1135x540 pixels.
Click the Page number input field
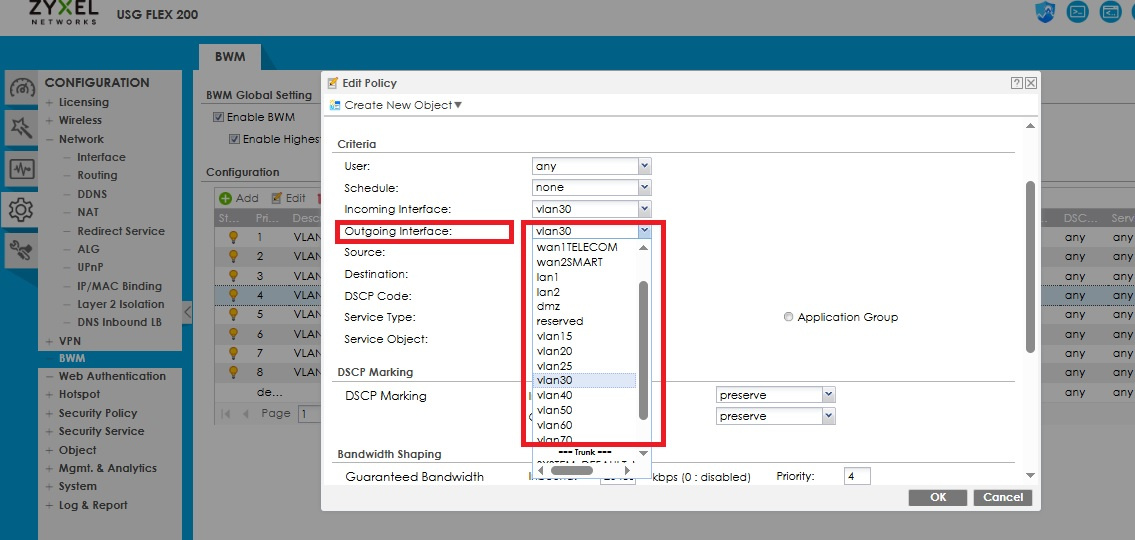pos(310,414)
